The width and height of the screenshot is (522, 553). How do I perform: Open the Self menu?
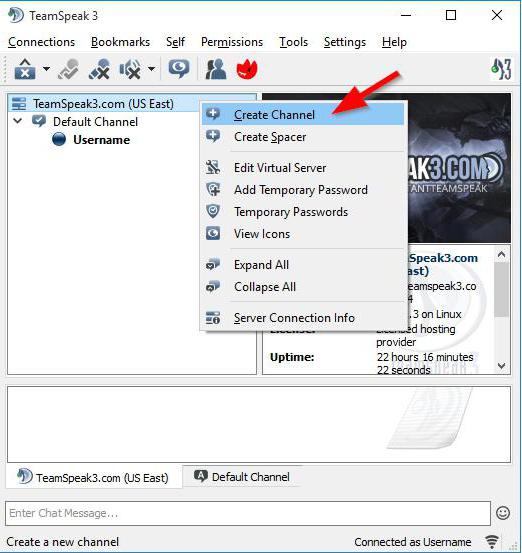point(175,42)
